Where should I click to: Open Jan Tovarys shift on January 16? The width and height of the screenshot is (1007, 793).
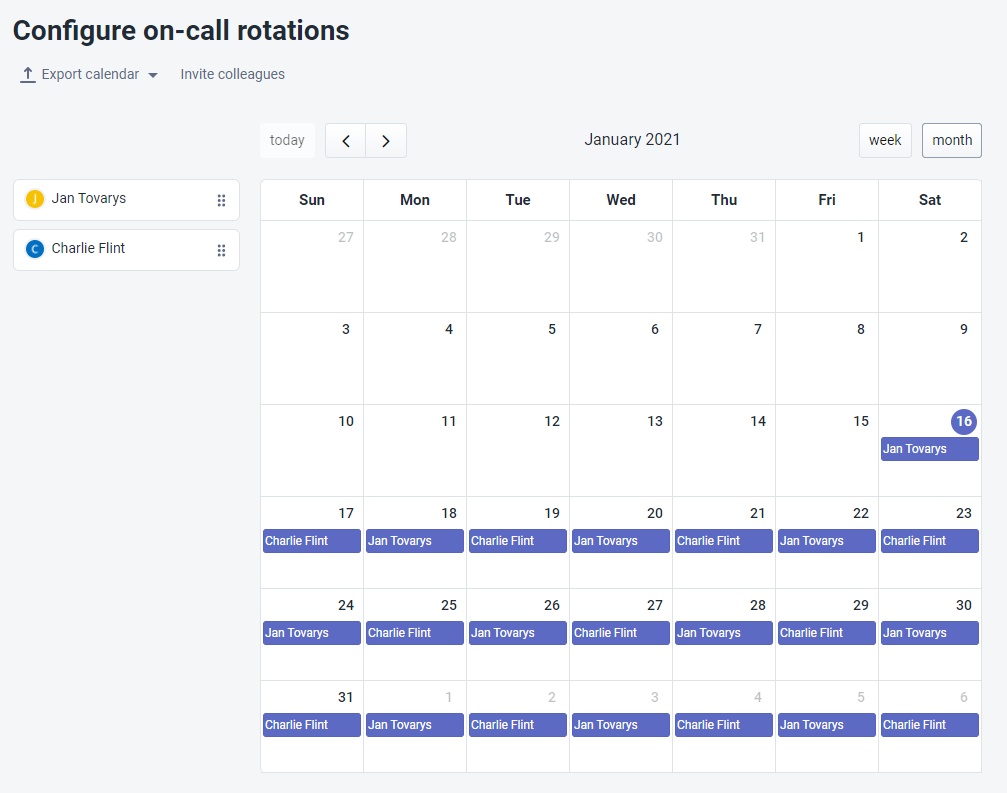pyautogui.click(x=929, y=449)
